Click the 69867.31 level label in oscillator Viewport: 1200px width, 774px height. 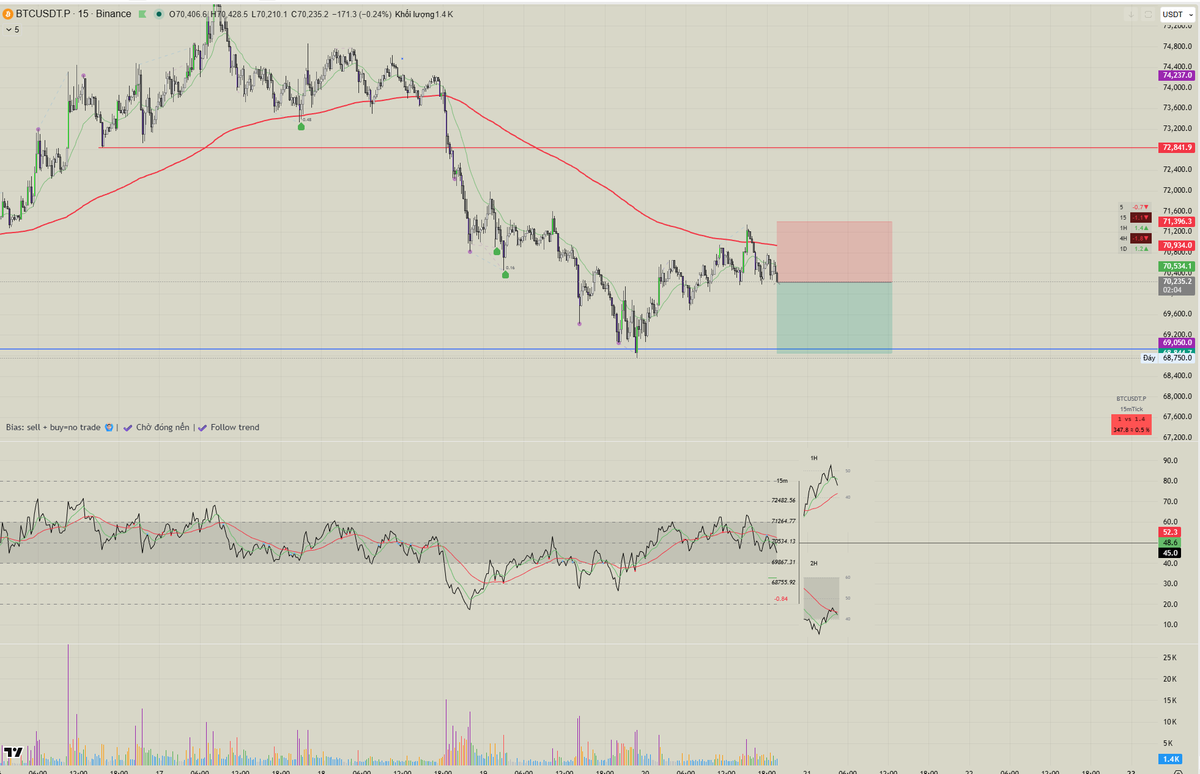(783, 563)
